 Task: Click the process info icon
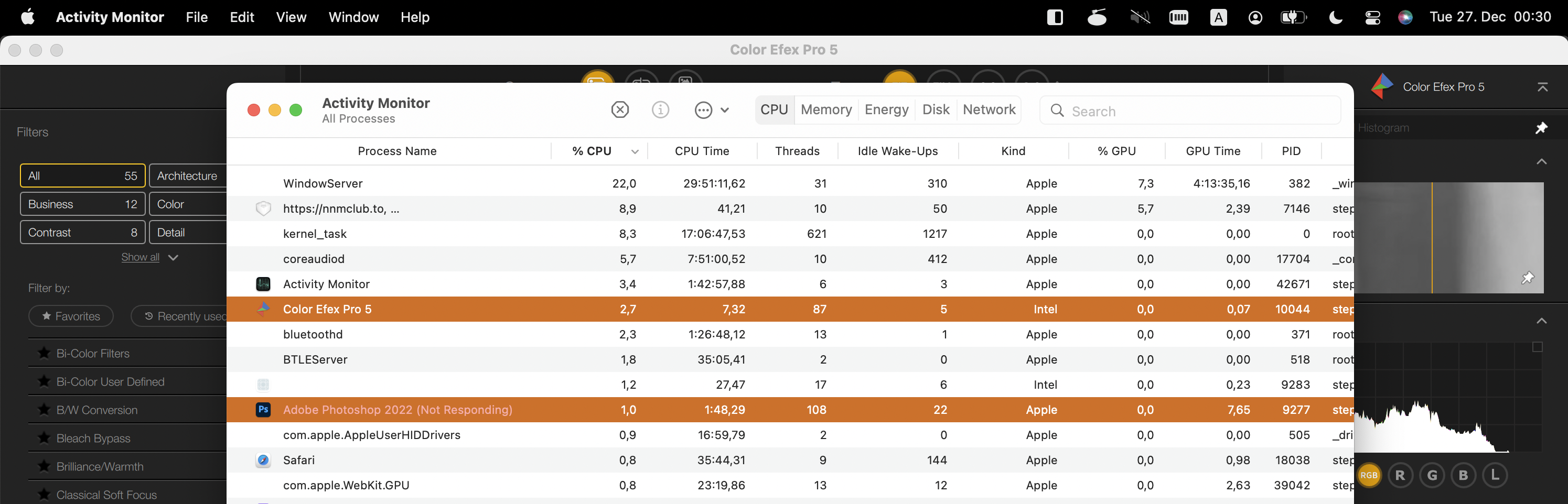(x=660, y=110)
